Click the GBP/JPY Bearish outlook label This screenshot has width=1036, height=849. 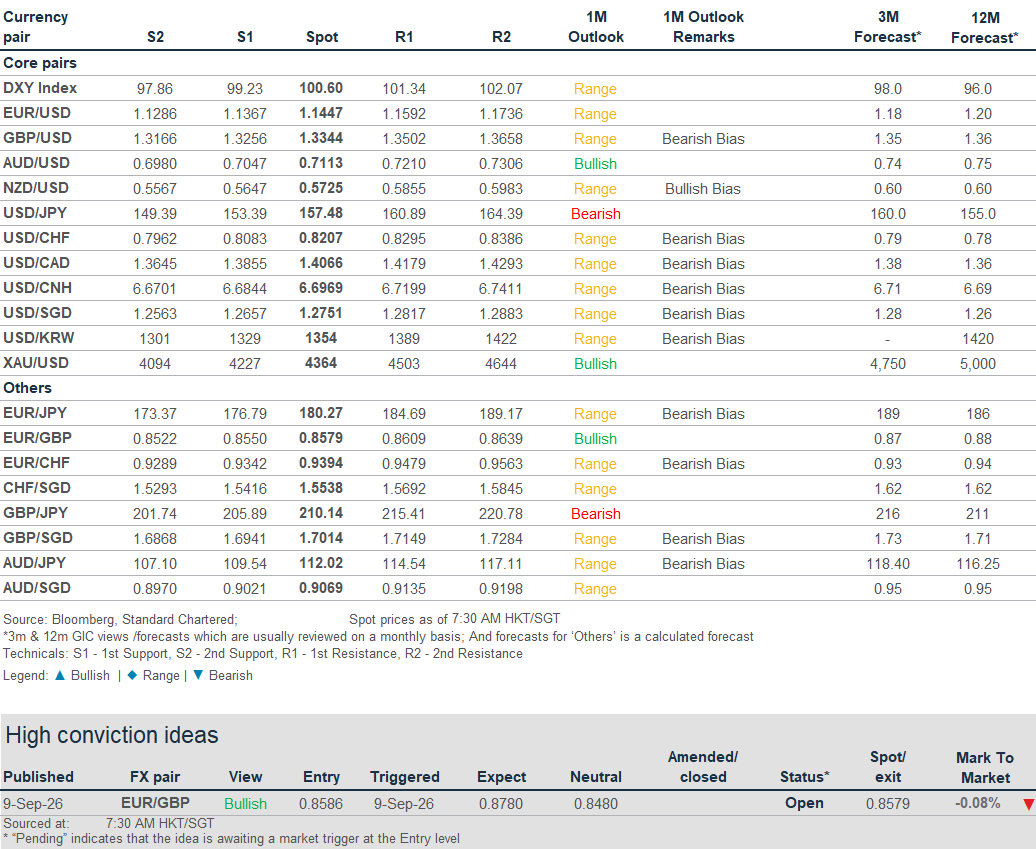click(595, 514)
